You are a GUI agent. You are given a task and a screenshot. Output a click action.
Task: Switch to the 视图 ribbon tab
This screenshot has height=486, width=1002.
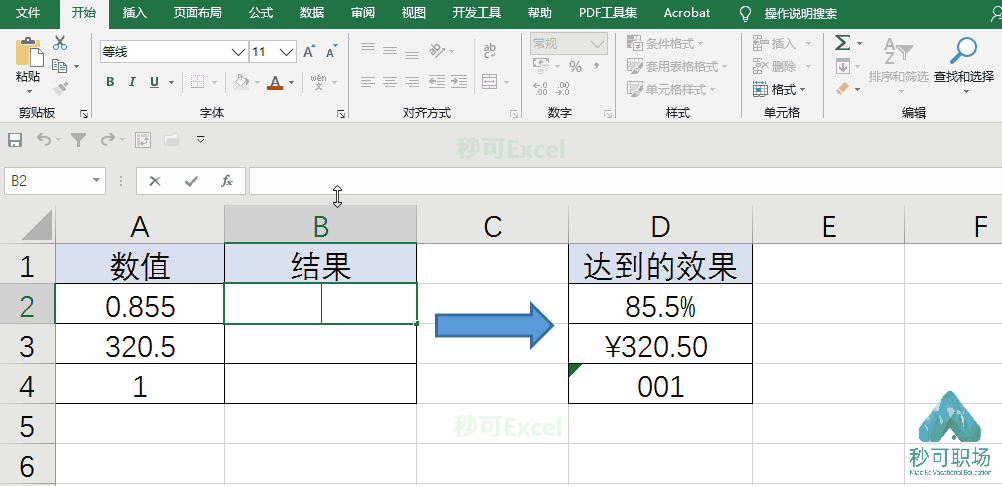tap(413, 13)
